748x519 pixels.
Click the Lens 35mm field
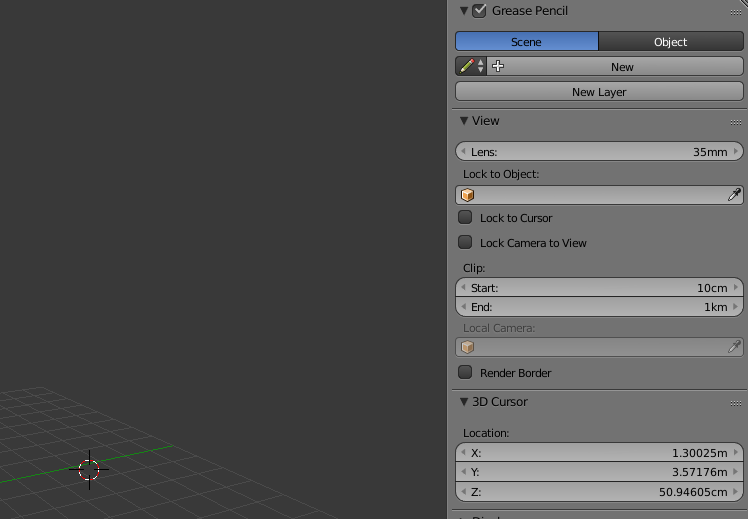coord(599,151)
